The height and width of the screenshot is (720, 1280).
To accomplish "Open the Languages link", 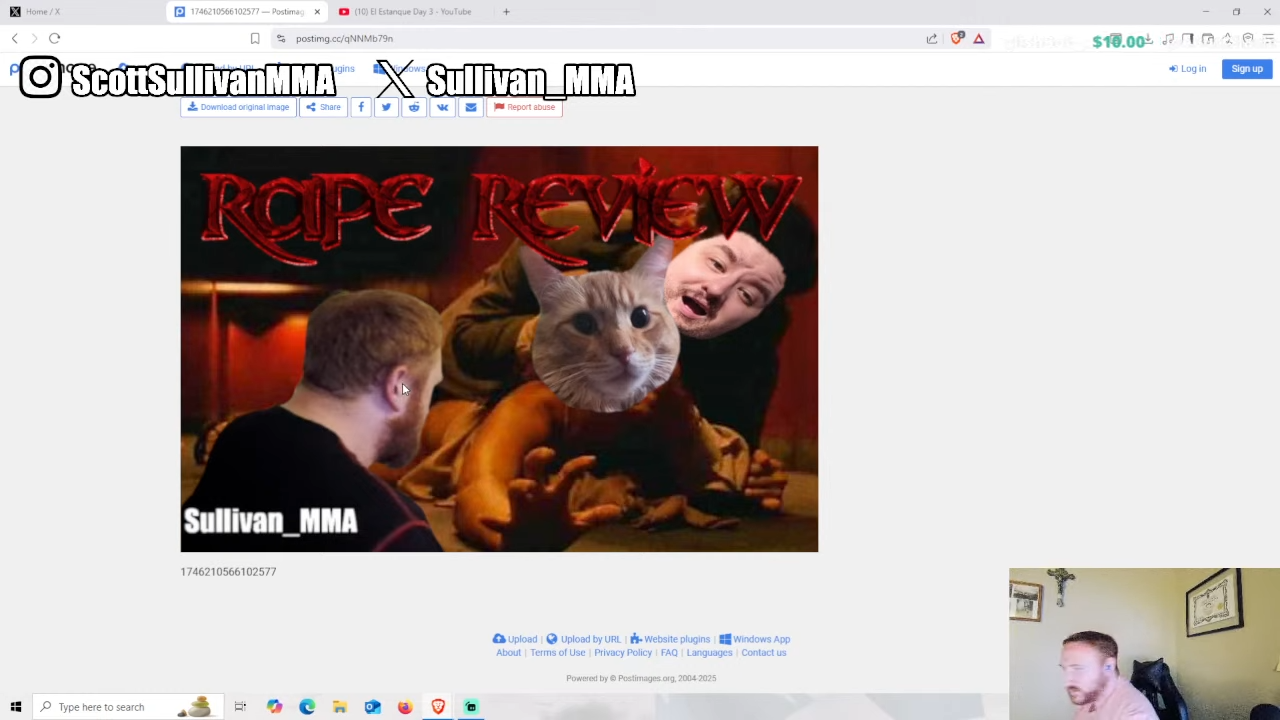I will pyautogui.click(x=709, y=653).
